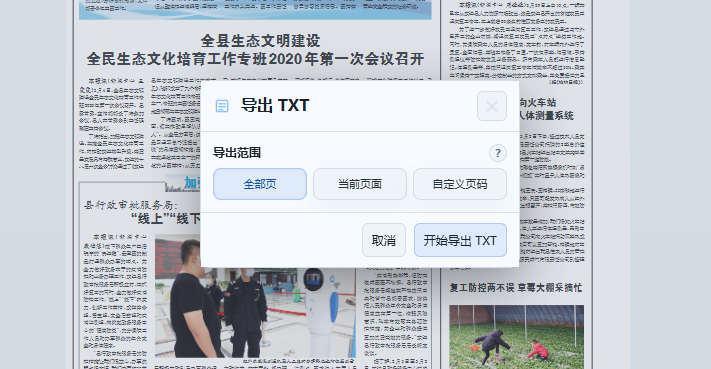This screenshot has width=711, height=369.
Task: Click the strawberry greenhouse photo
Action: point(516,337)
